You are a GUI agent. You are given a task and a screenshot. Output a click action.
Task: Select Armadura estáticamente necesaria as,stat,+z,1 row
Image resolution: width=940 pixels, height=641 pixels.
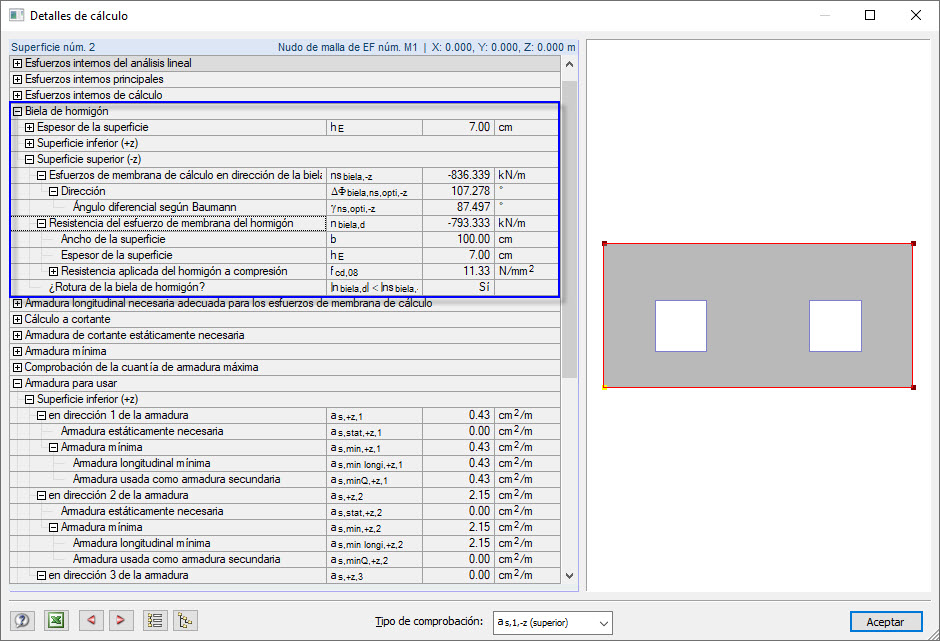point(285,431)
